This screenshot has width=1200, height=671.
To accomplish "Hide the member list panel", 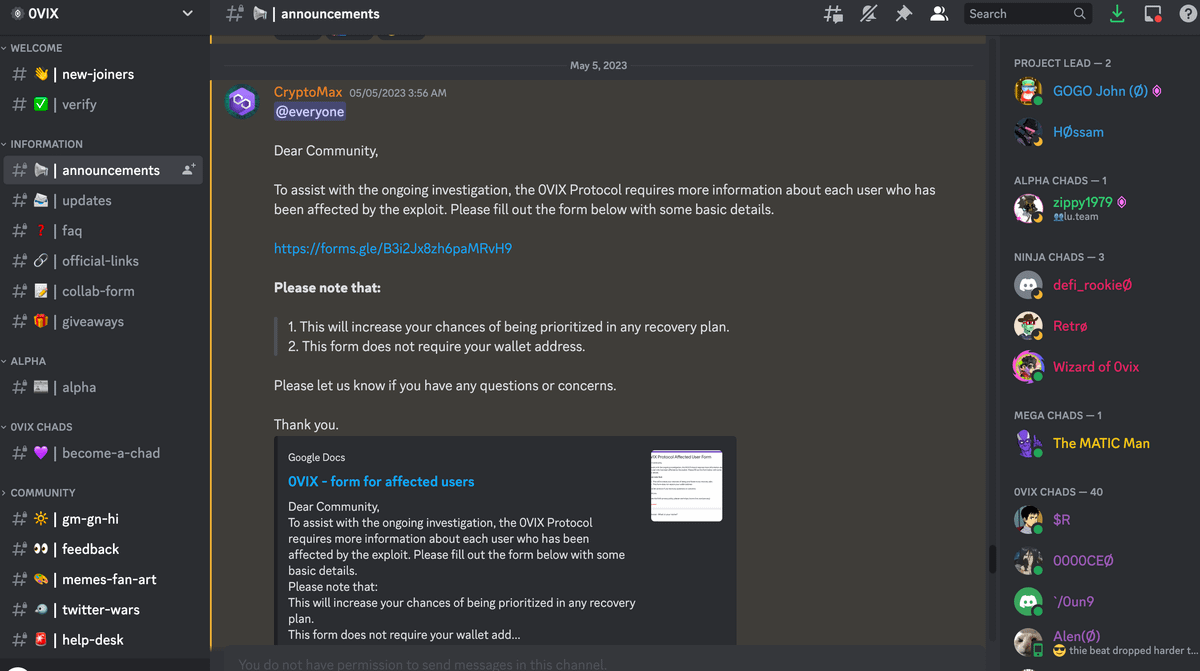I will tap(939, 14).
